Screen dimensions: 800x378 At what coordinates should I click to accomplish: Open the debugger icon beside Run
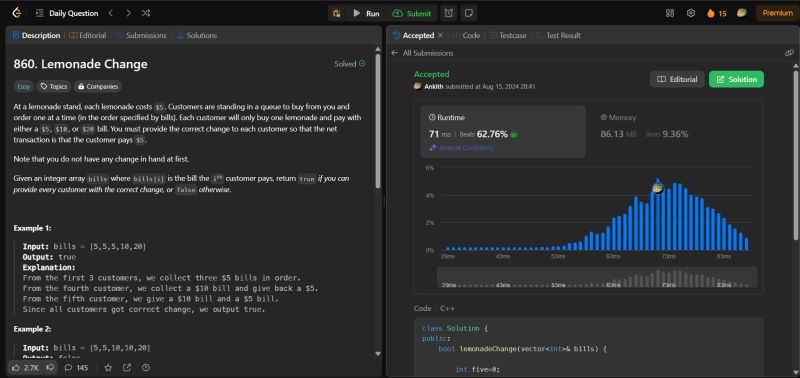pos(337,13)
